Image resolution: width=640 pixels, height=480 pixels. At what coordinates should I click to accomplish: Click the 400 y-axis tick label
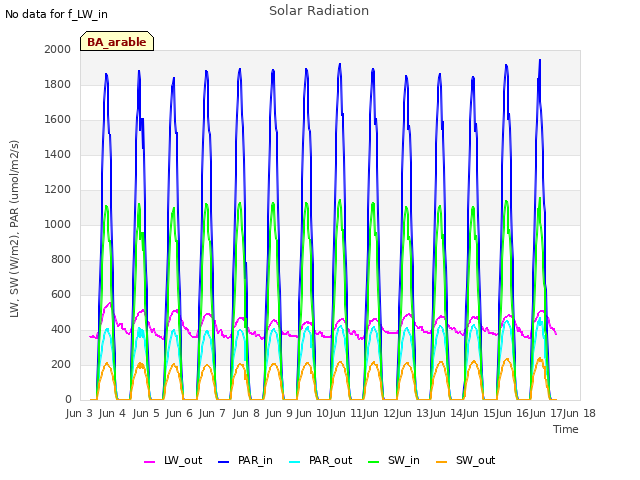[61, 329]
